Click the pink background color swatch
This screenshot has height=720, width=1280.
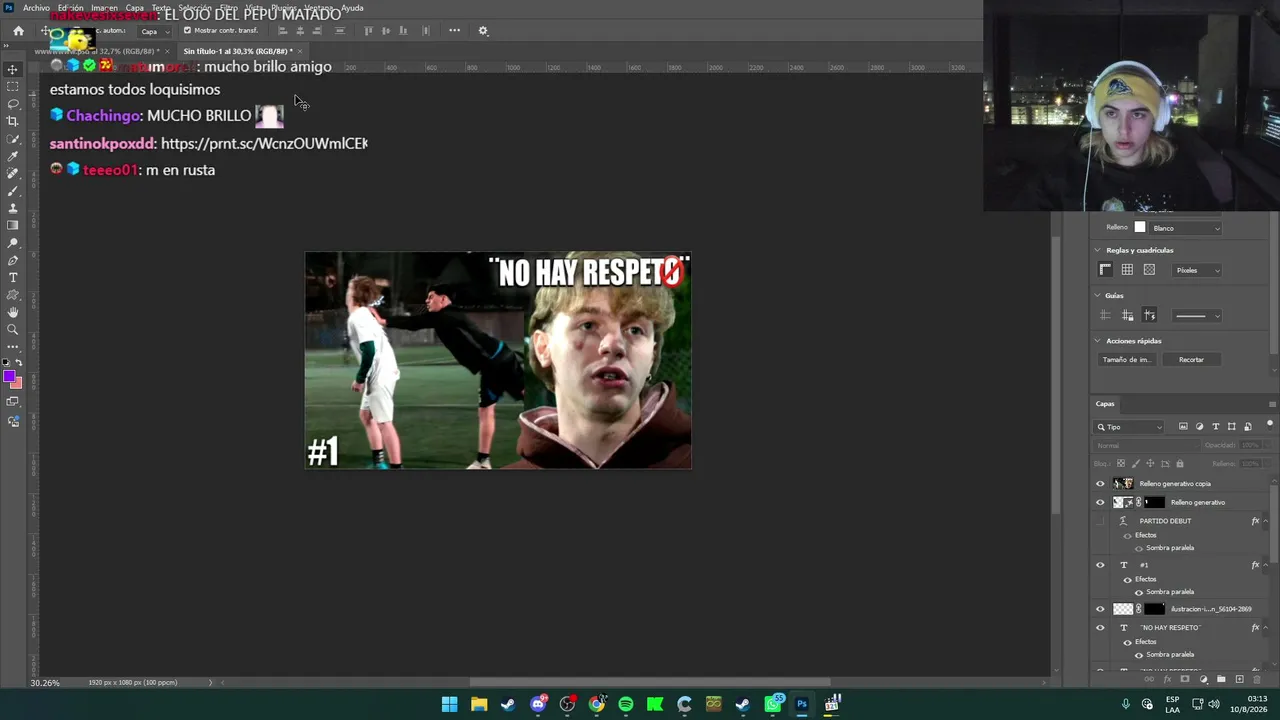[x=16, y=383]
